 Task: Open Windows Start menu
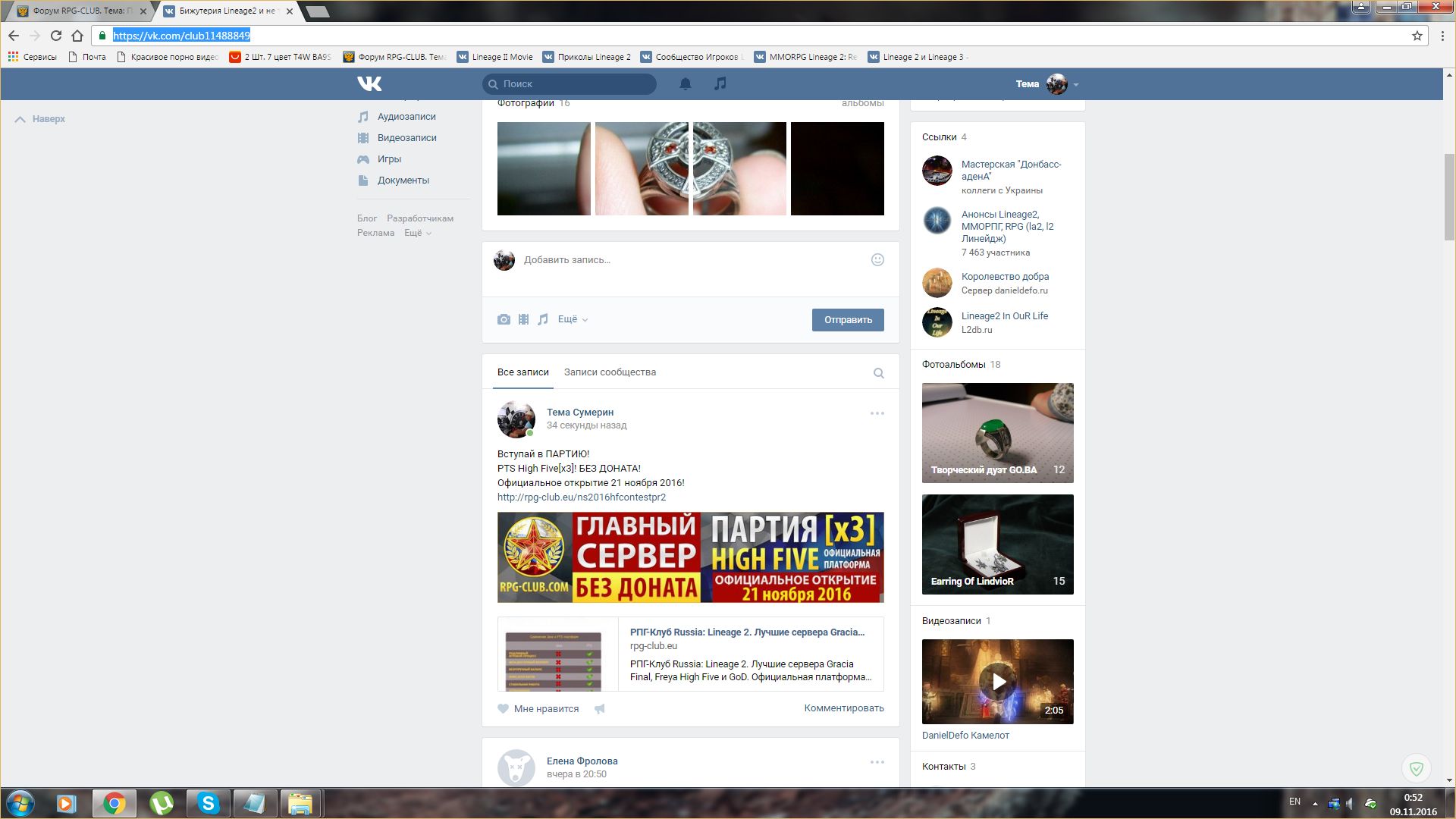20,803
